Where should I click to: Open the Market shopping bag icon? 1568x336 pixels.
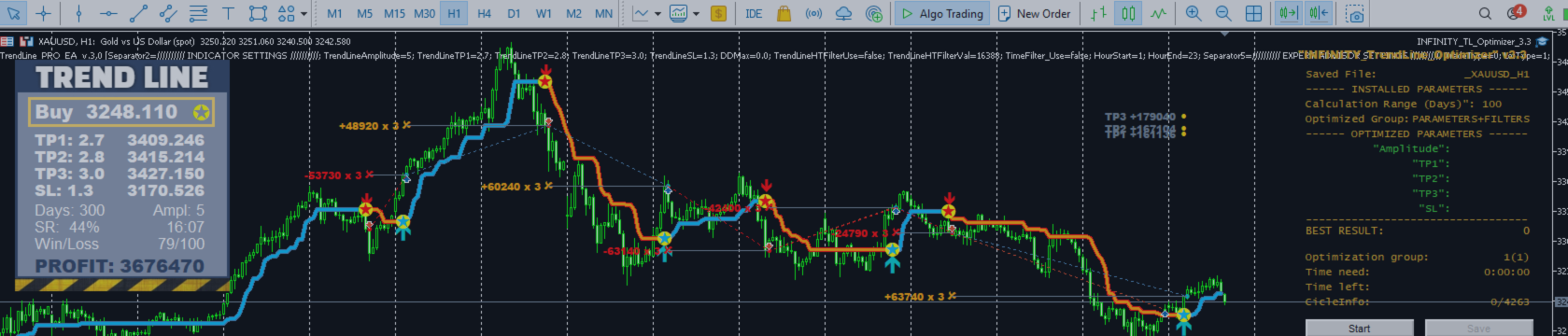[784, 14]
